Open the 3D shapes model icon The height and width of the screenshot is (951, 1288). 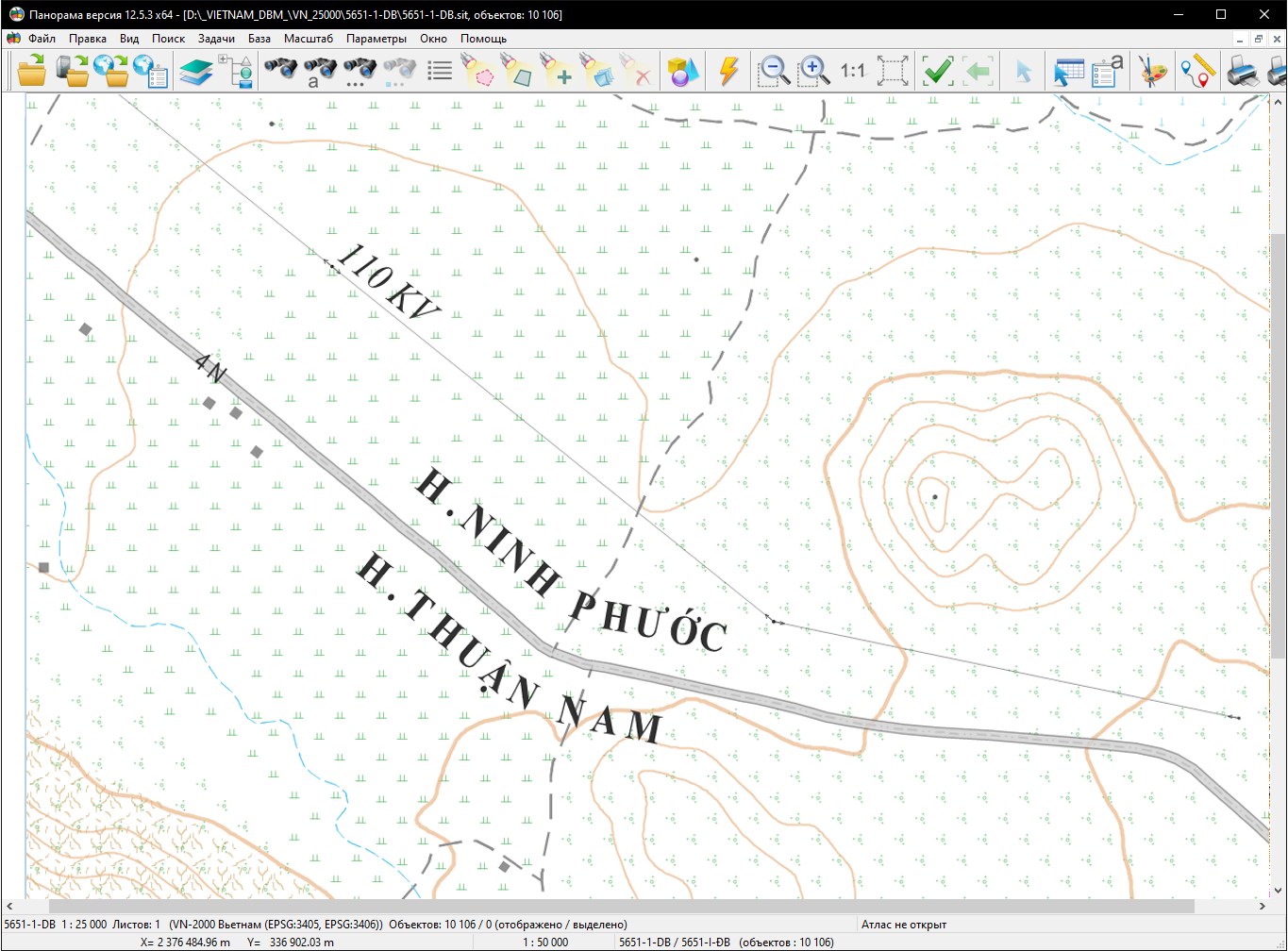pyautogui.click(x=683, y=71)
